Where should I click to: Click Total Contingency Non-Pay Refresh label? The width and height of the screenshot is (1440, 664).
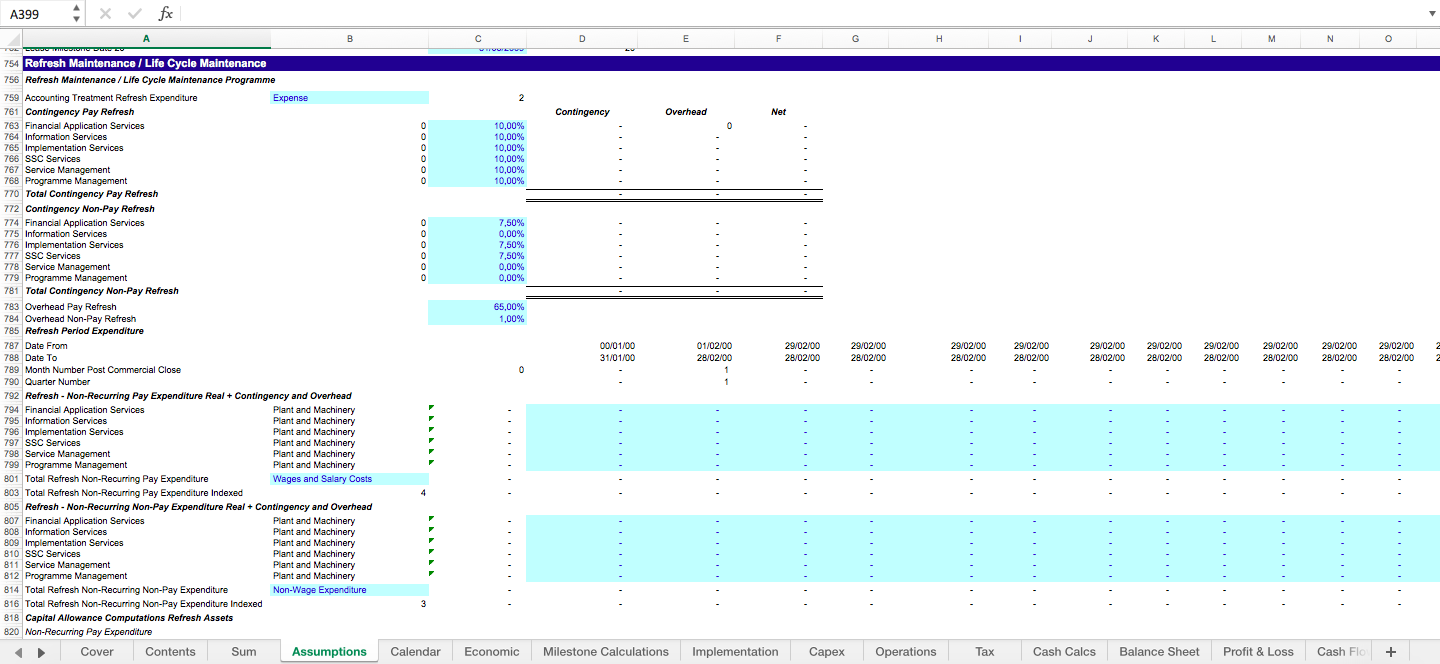click(x=102, y=291)
